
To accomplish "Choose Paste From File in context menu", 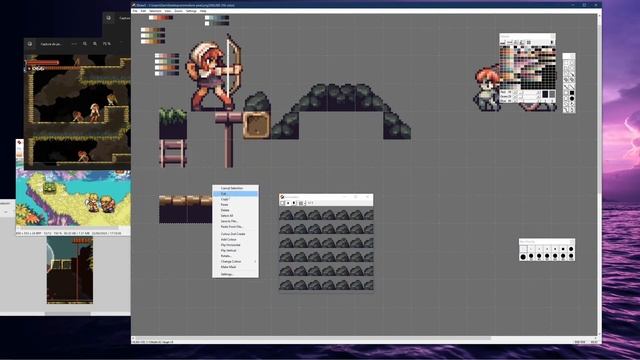I will tap(235, 227).
